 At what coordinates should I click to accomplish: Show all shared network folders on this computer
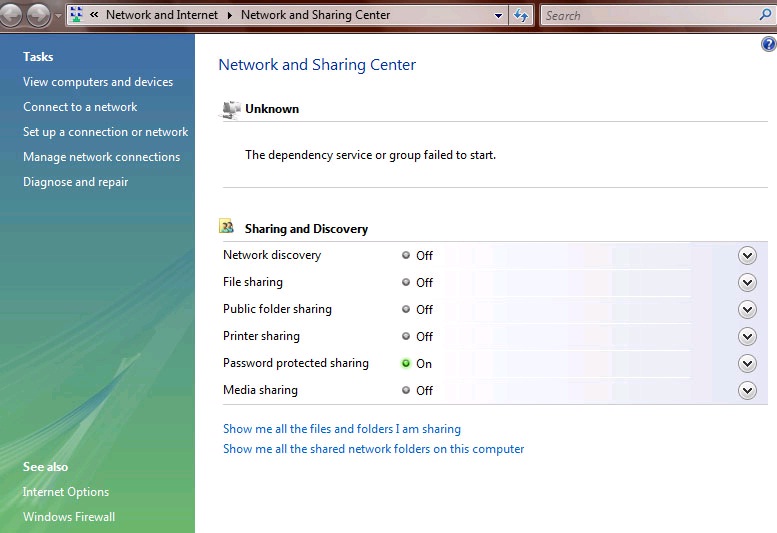[374, 449]
